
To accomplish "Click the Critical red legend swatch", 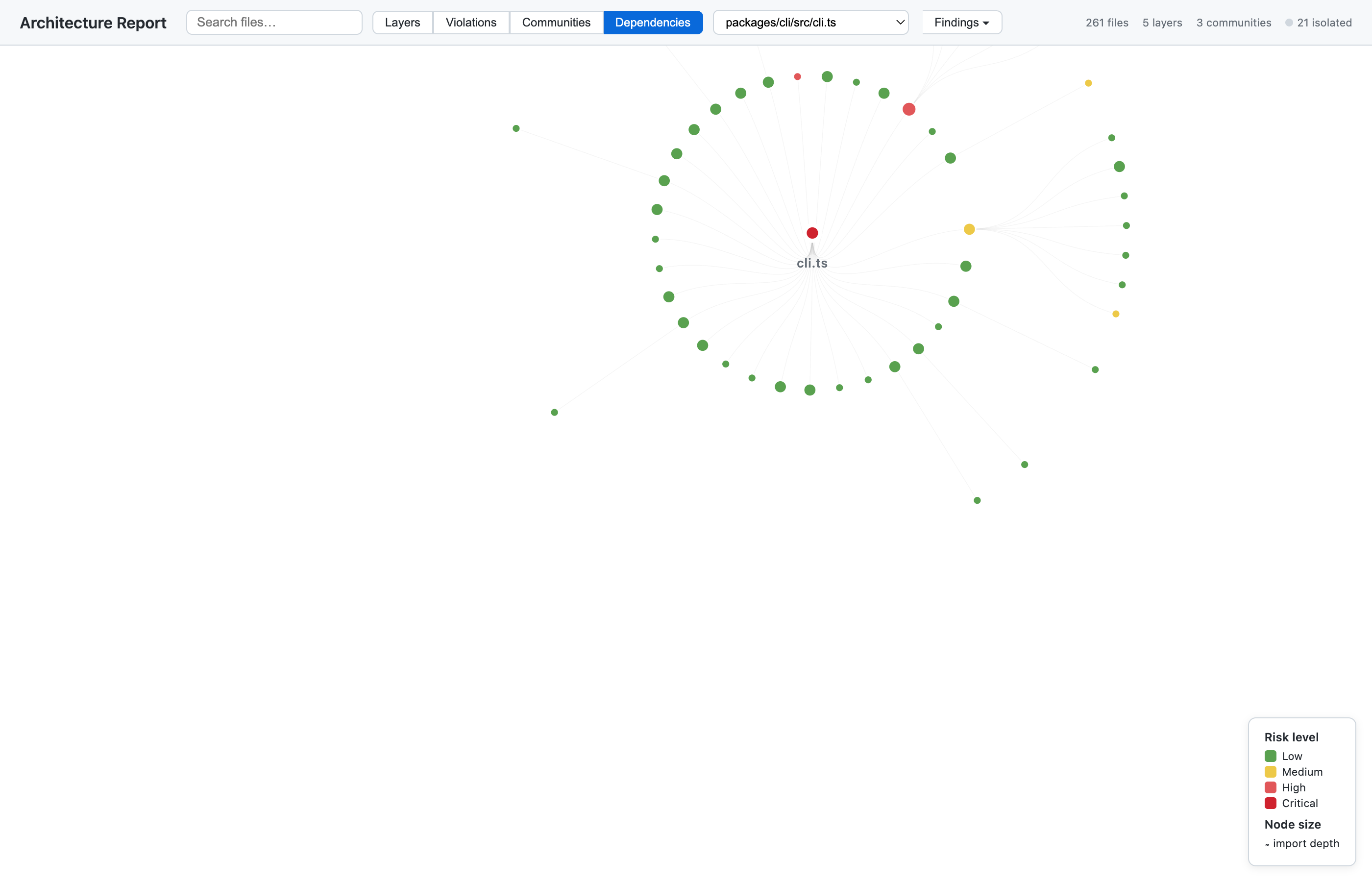I will tap(1270, 803).
